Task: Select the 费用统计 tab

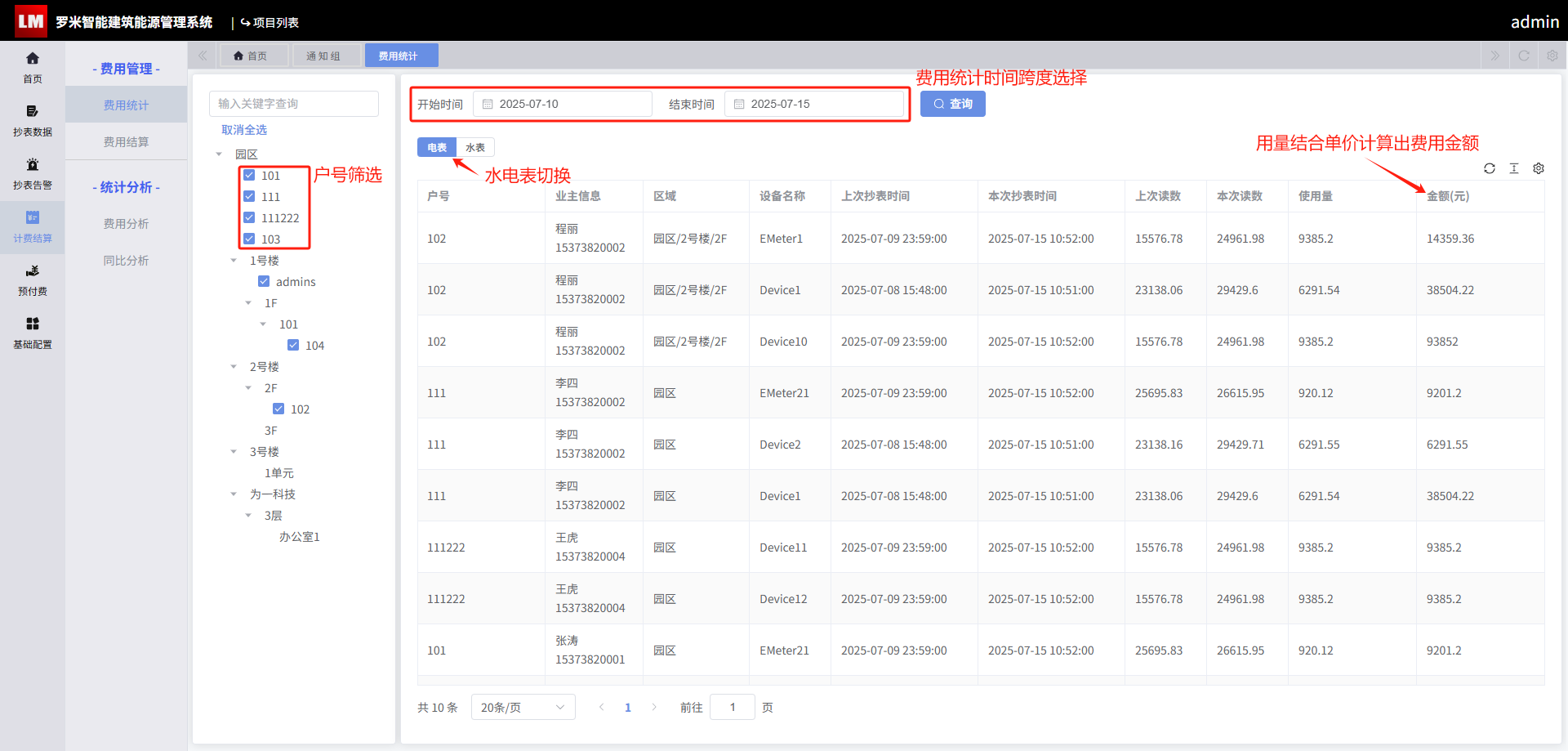Action: [x=402, y=56]
